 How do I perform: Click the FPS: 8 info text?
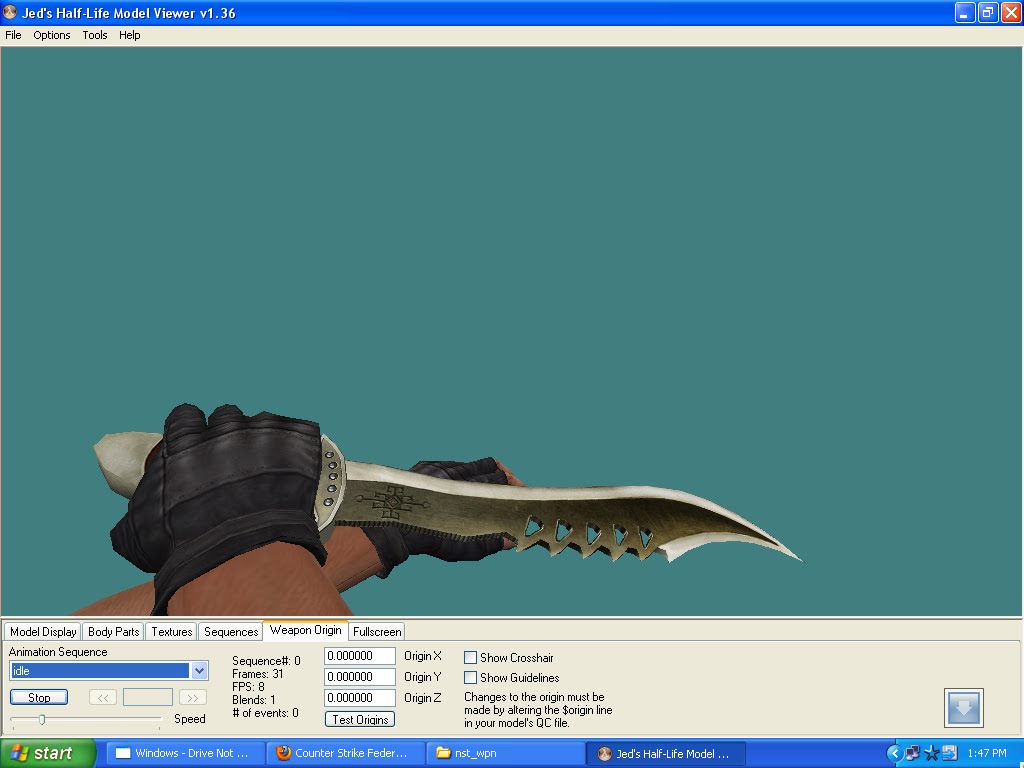pyautogui.click(x=248, y=687)
